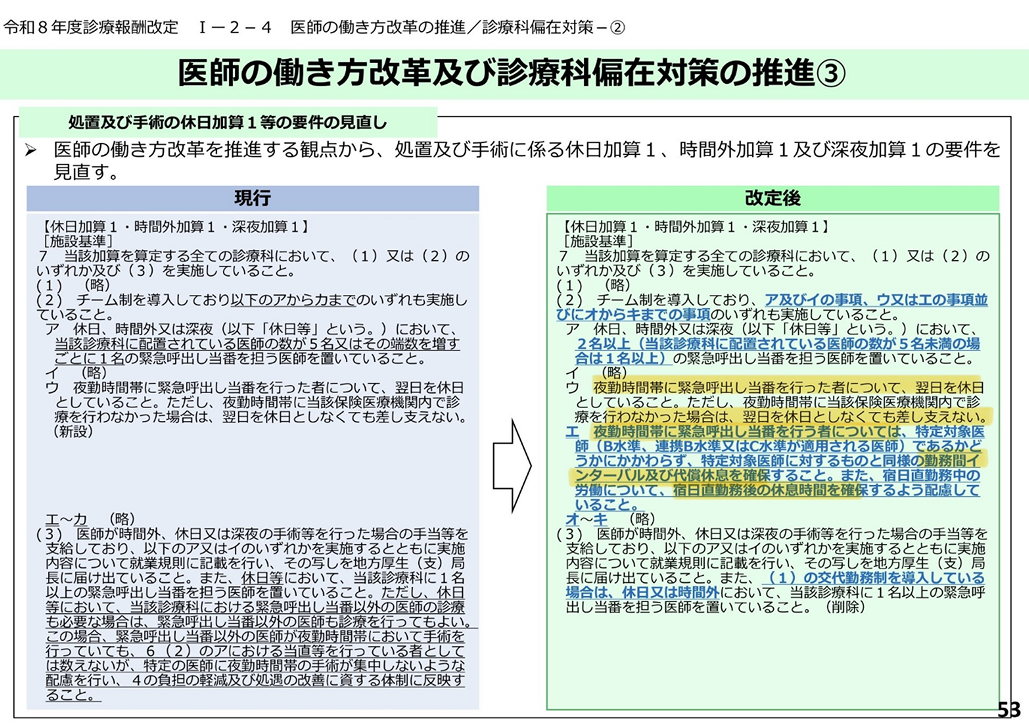Click the オ～キ （略） line in 改定後
The width and height of the screenshot is (1029, 726).
click(x=610, y=519)
